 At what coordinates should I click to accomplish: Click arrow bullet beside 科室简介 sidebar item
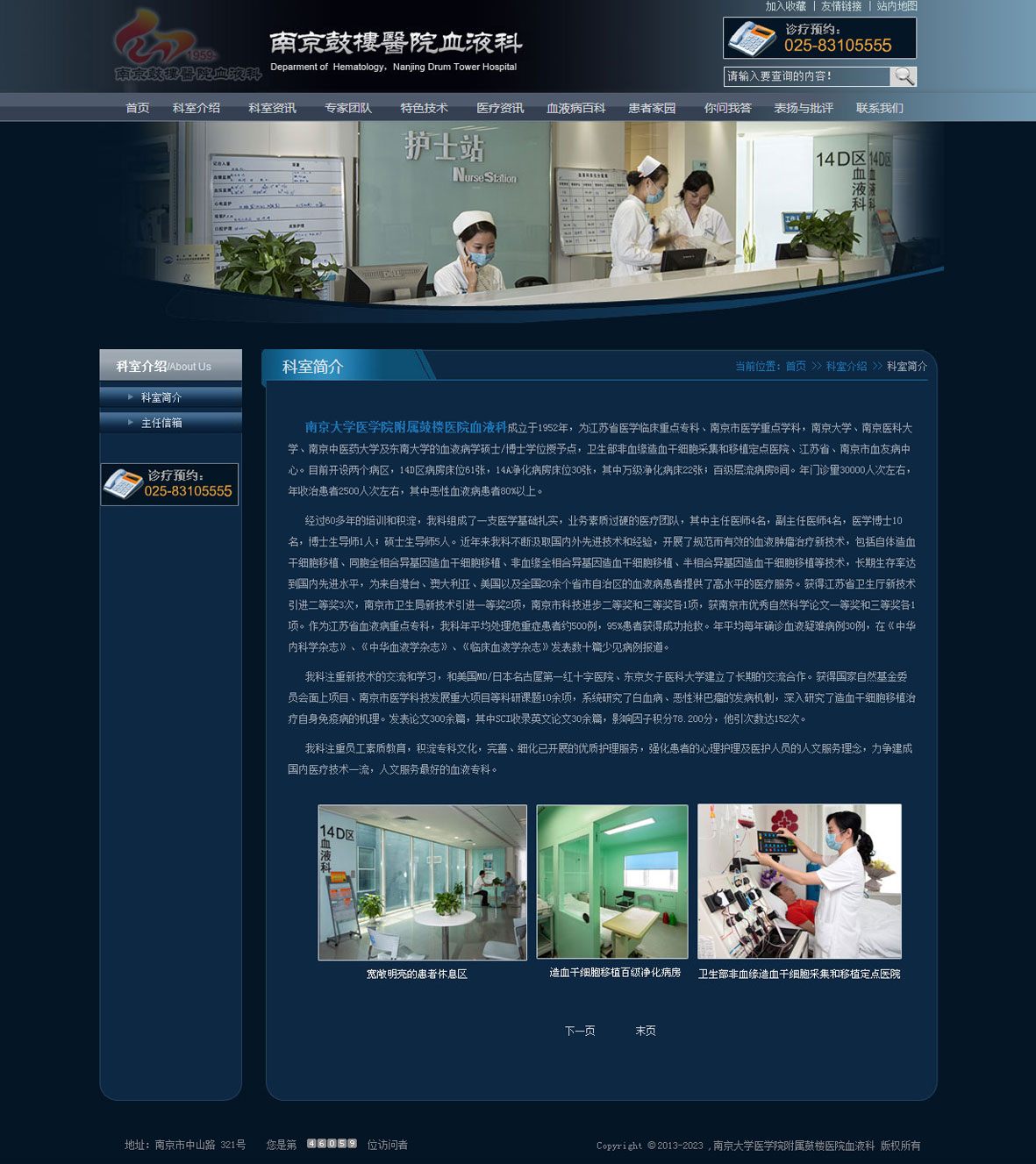pos(131,397)
